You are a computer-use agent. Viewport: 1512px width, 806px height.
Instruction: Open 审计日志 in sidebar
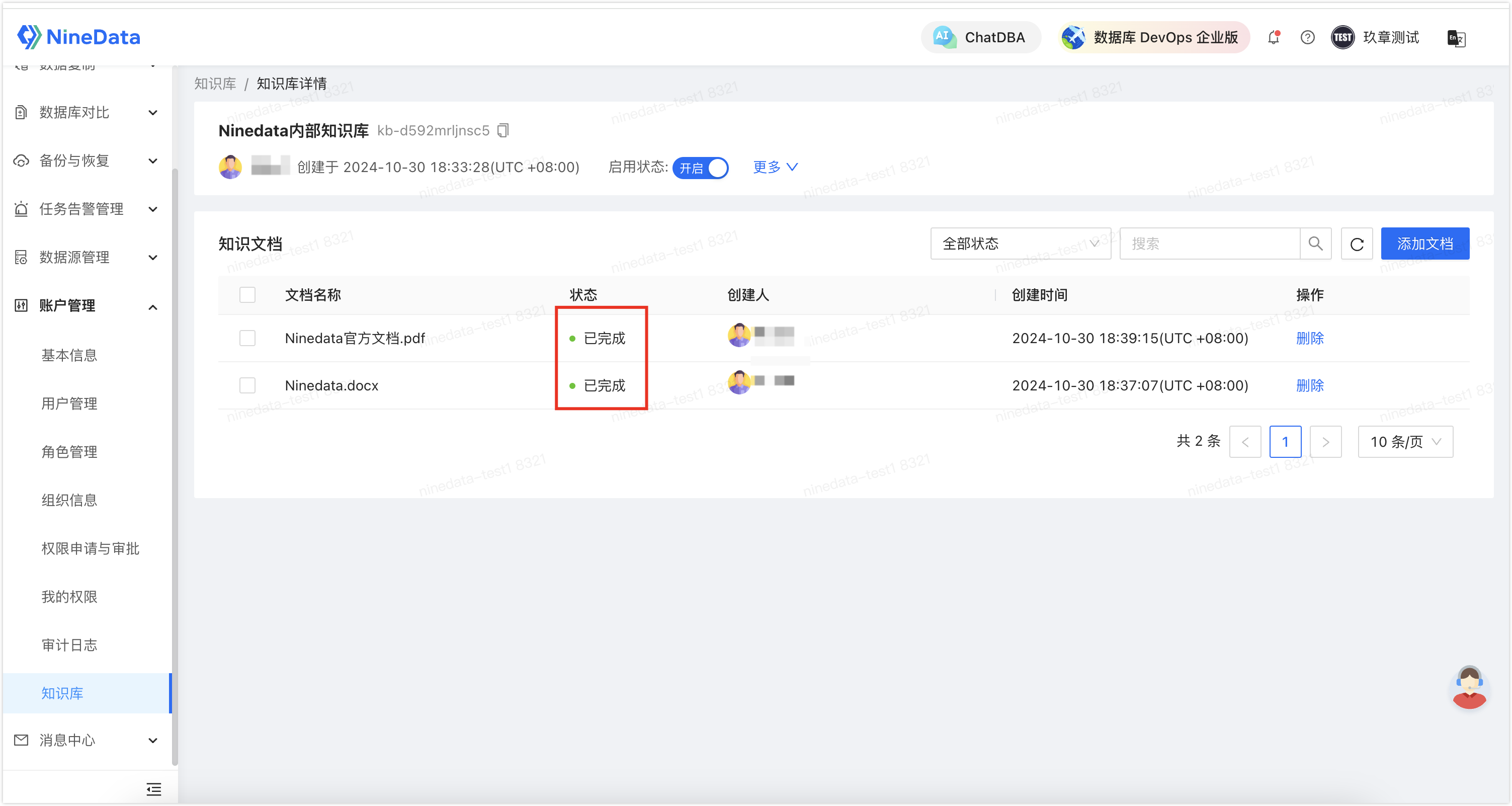[x=69, y=644]
